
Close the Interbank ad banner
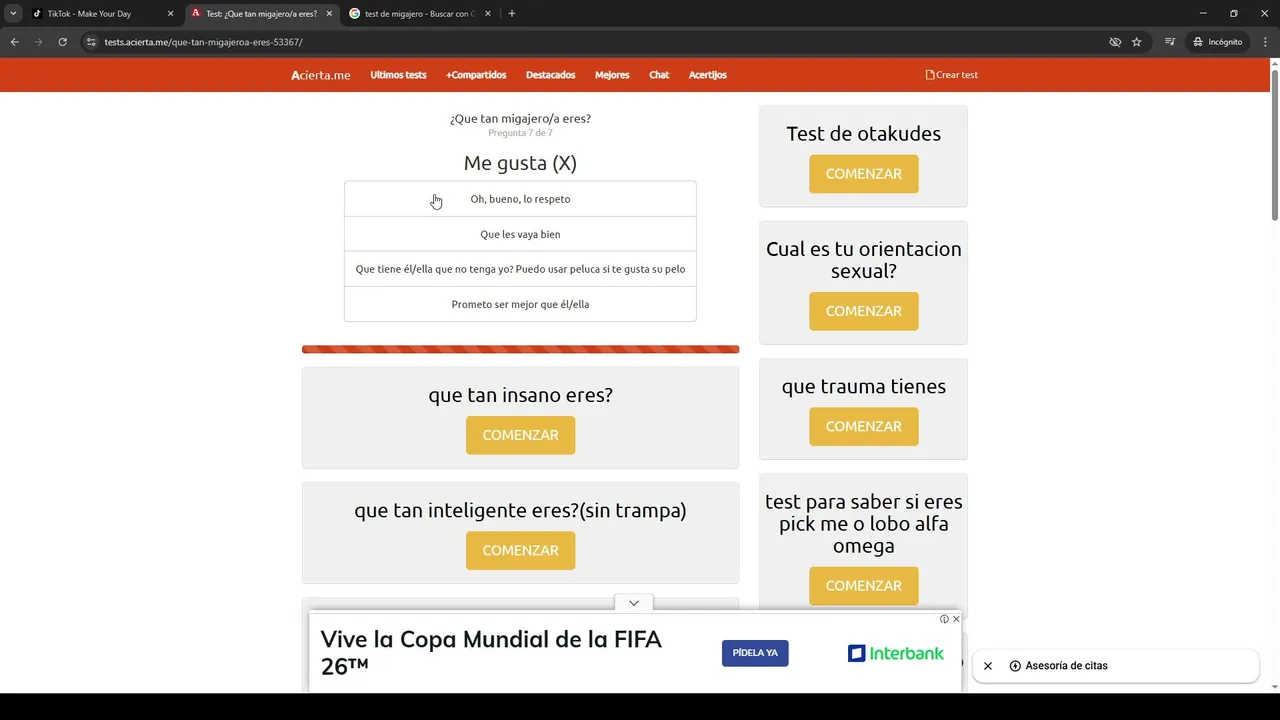click(956, 619)
